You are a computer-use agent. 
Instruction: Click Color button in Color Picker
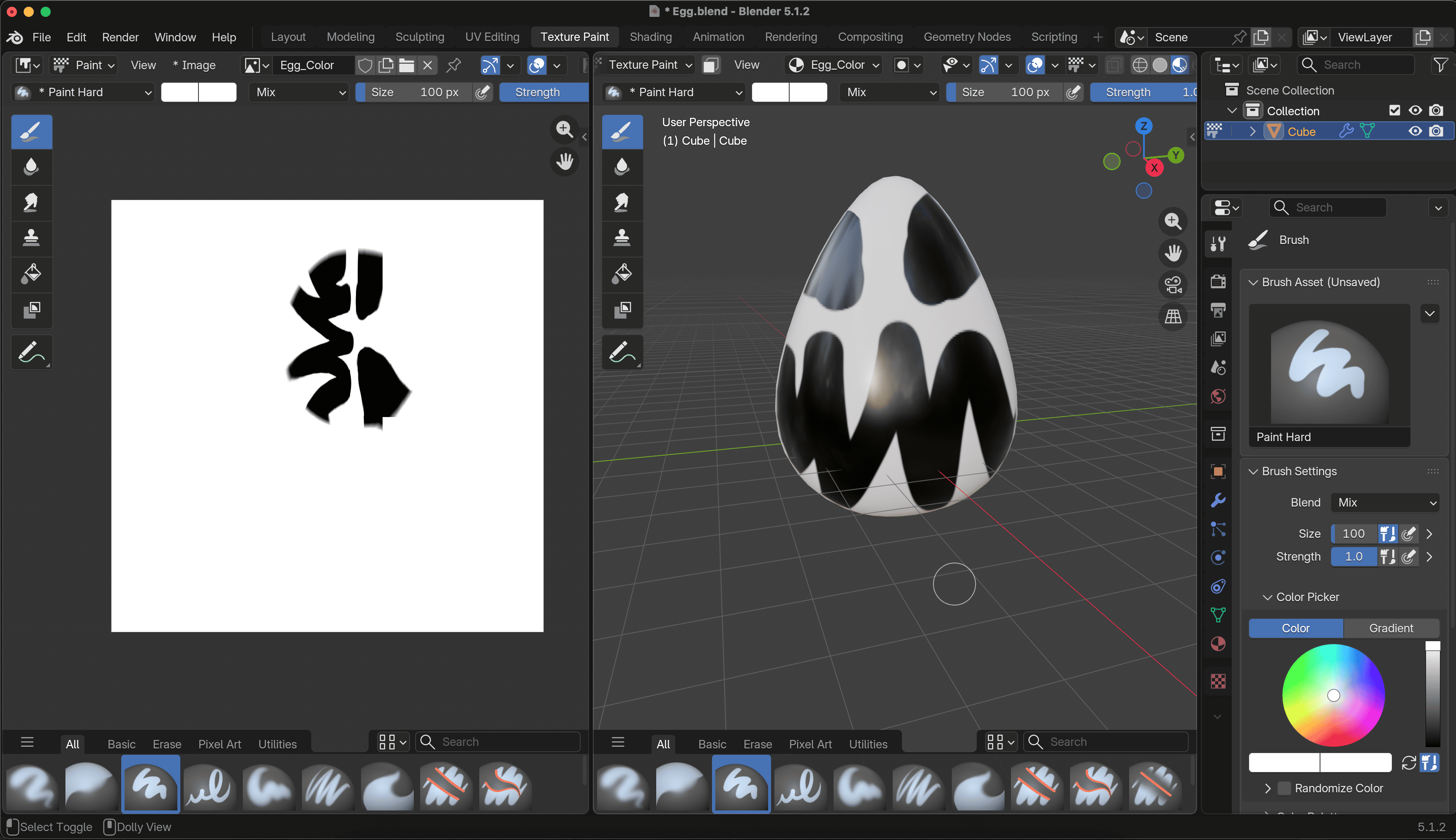[1296, 628]
